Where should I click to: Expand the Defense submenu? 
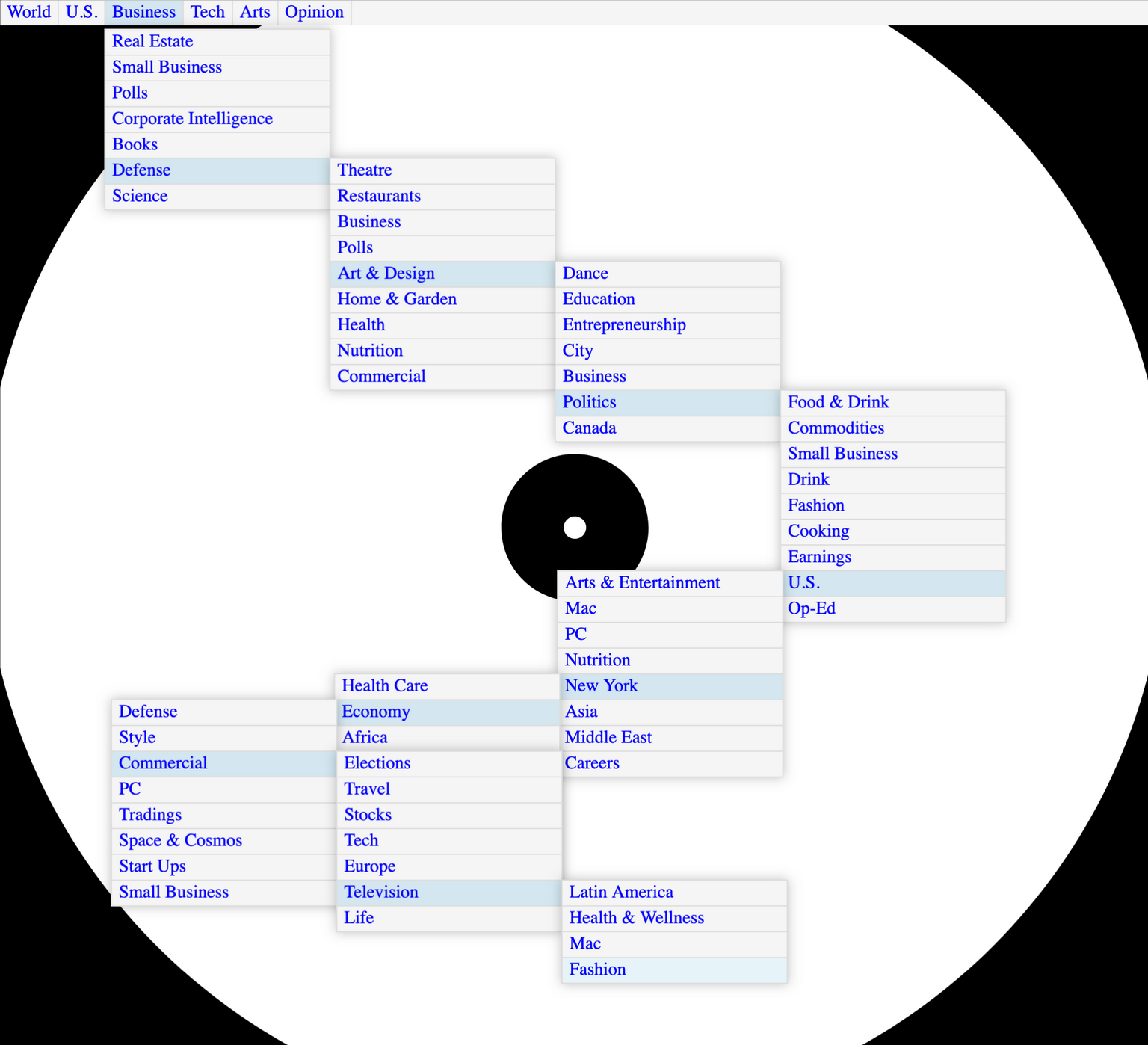click(x=141, y=170)
